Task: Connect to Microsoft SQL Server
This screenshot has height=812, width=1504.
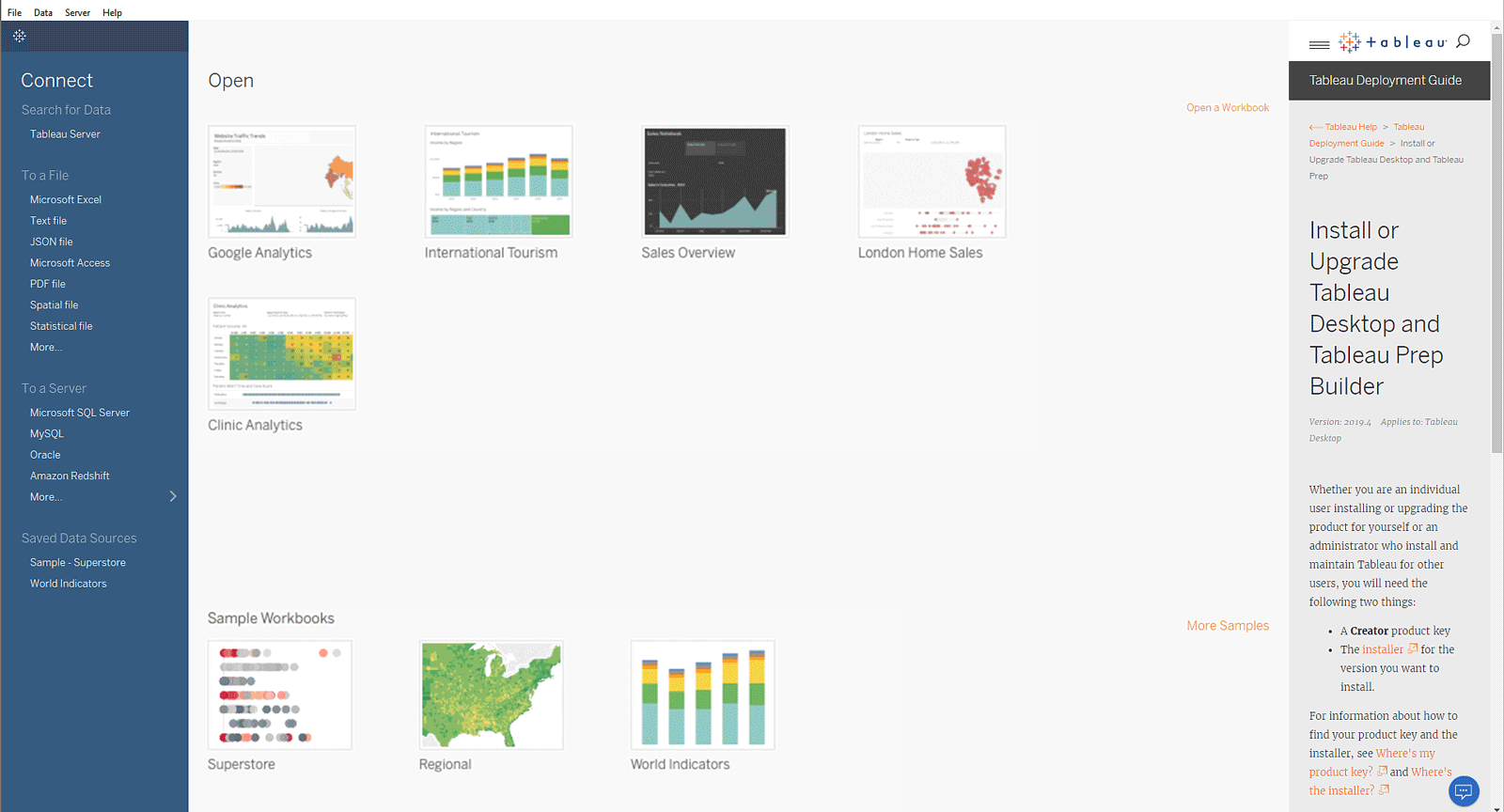Action: (79, 413)
